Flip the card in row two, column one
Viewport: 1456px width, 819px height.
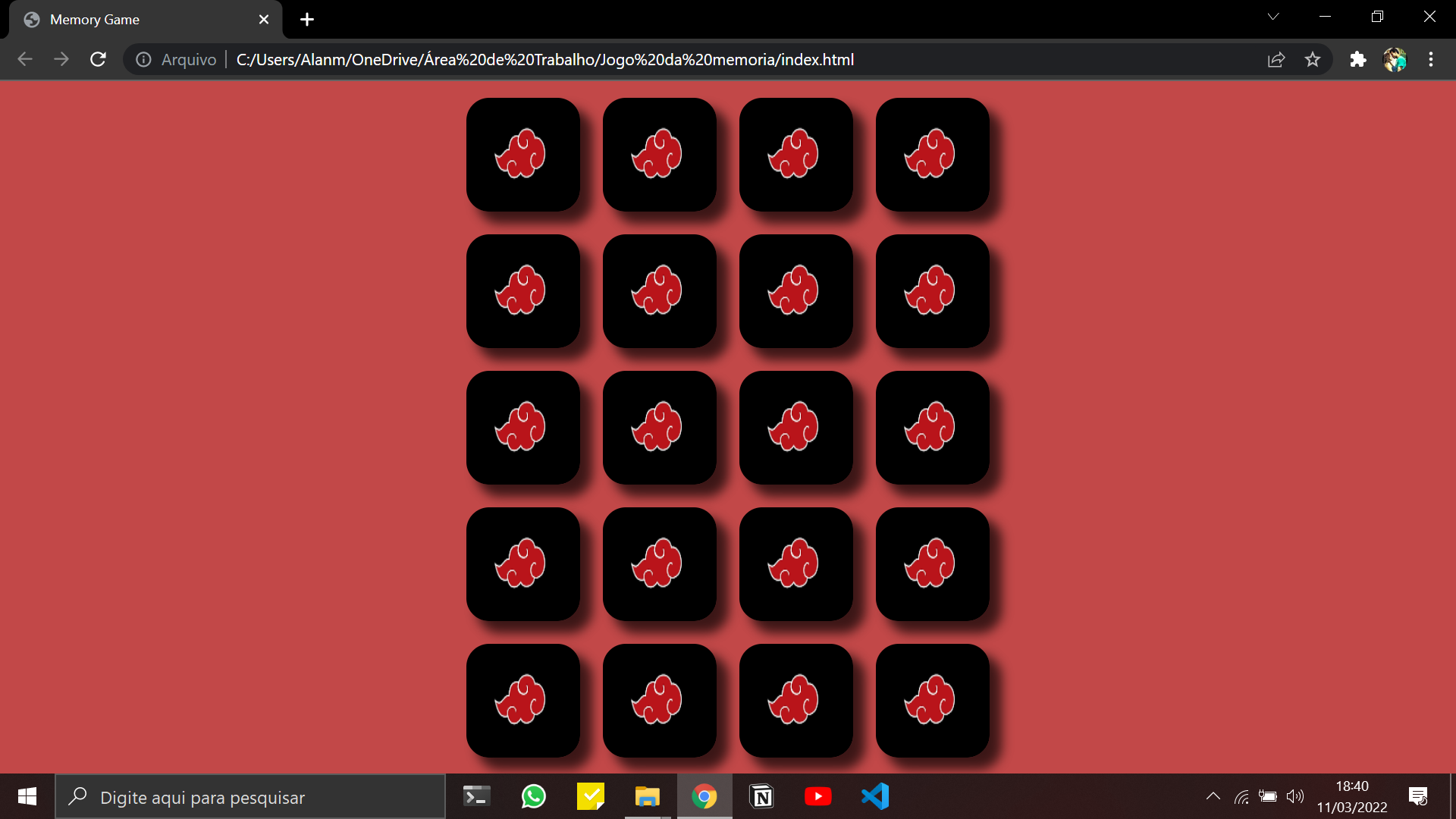pyautogui.click(x=523, y=291)
